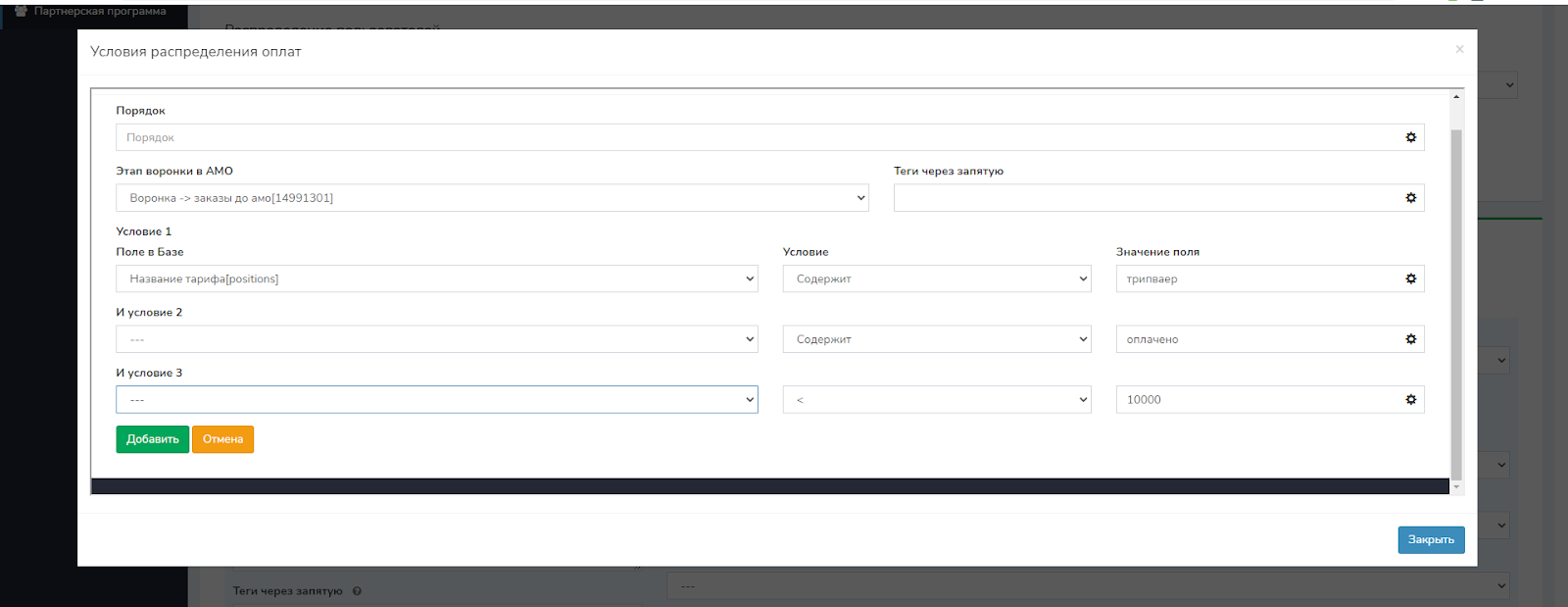Click the scrollbar up arrow in modal

(x=1456, y=96)
